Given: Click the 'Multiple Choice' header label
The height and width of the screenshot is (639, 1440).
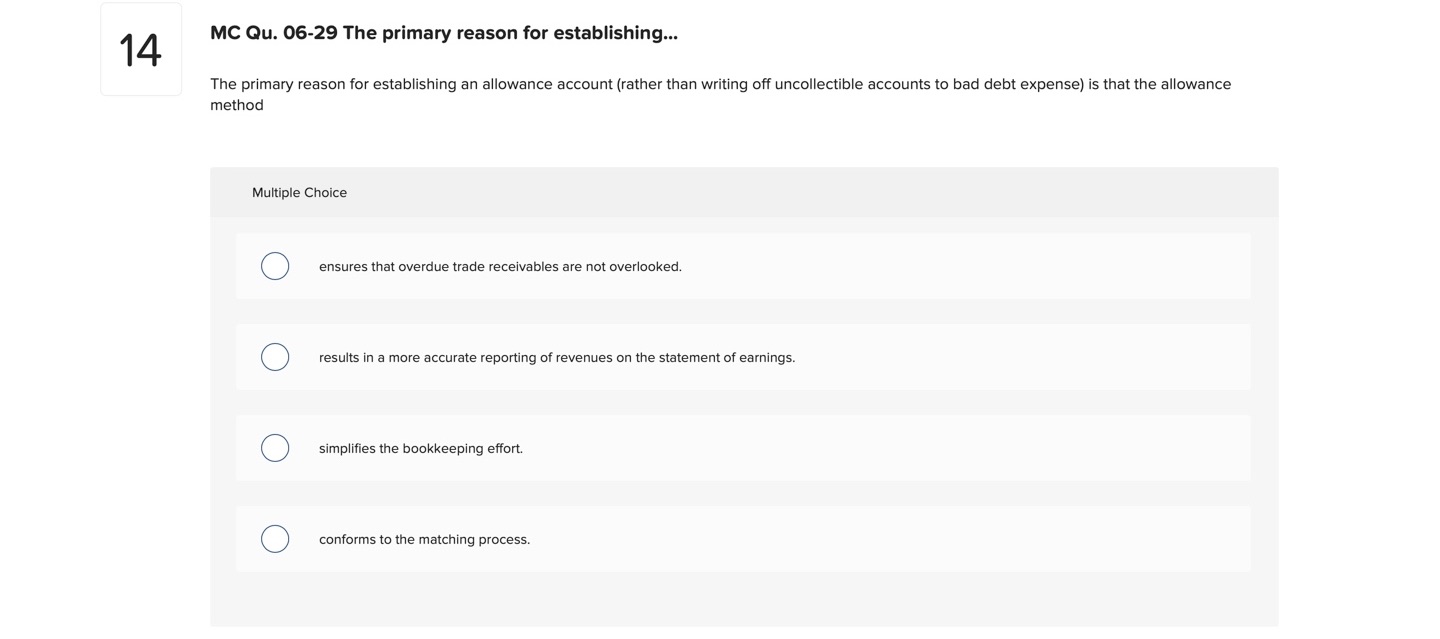Looking at the screenshot, I should 299,192.
